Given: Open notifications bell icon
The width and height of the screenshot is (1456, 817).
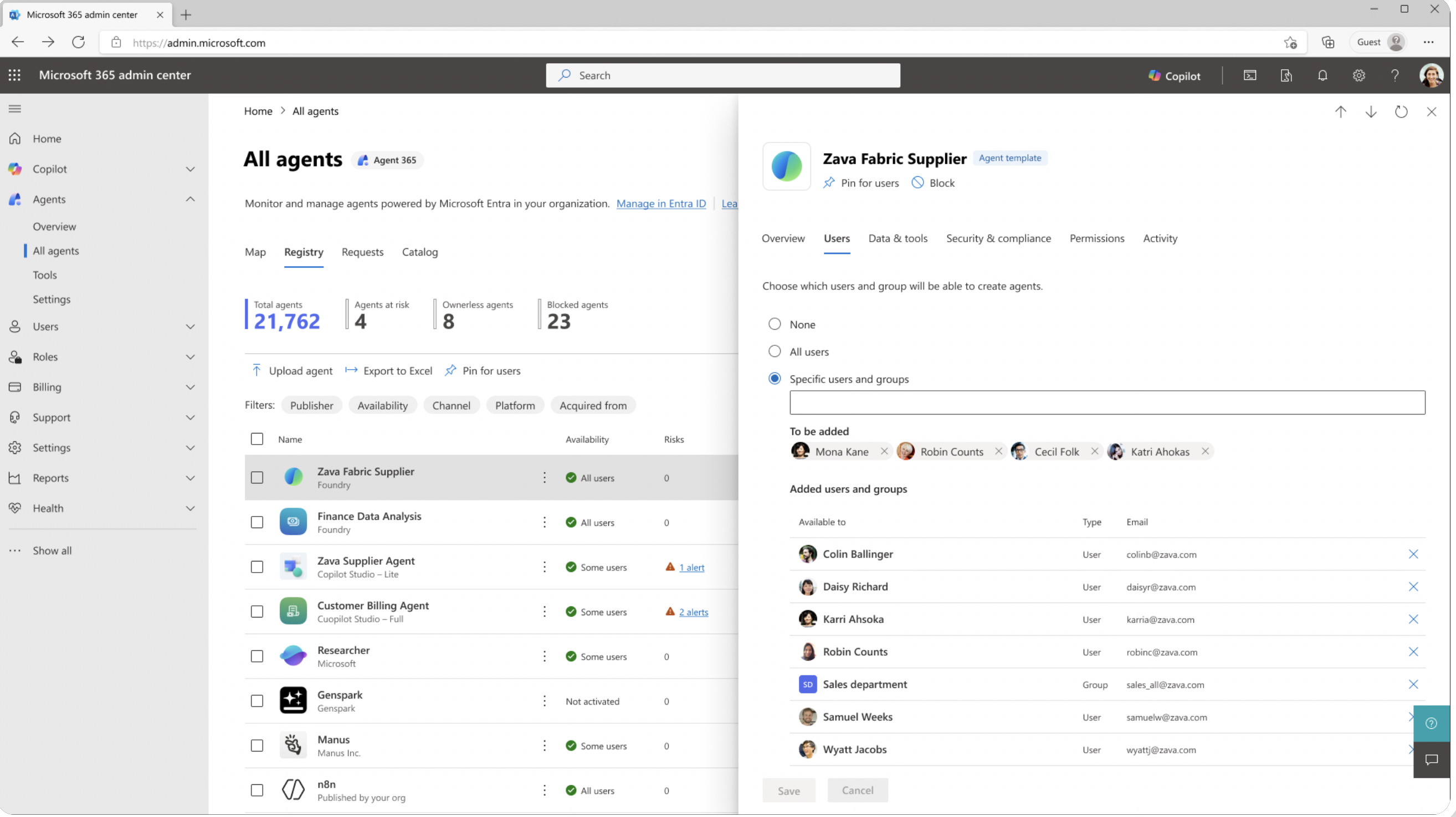Looking at the screenshot, I should [1322, 76].
